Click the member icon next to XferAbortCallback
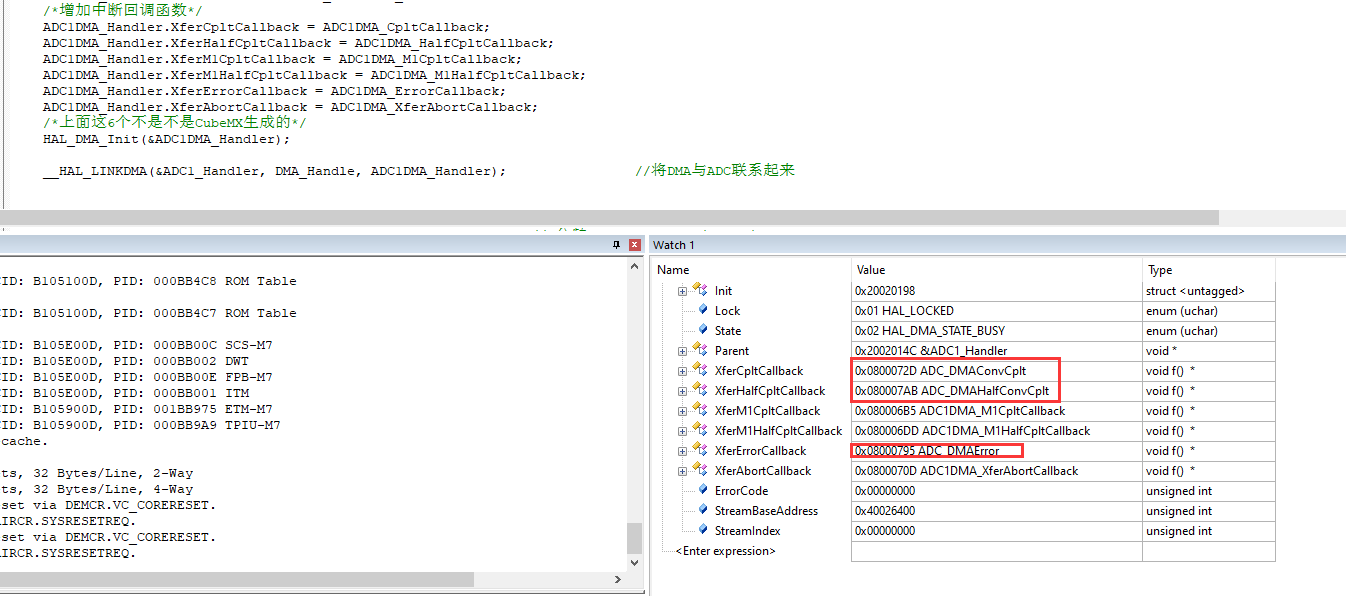 (x=699, y=470)
